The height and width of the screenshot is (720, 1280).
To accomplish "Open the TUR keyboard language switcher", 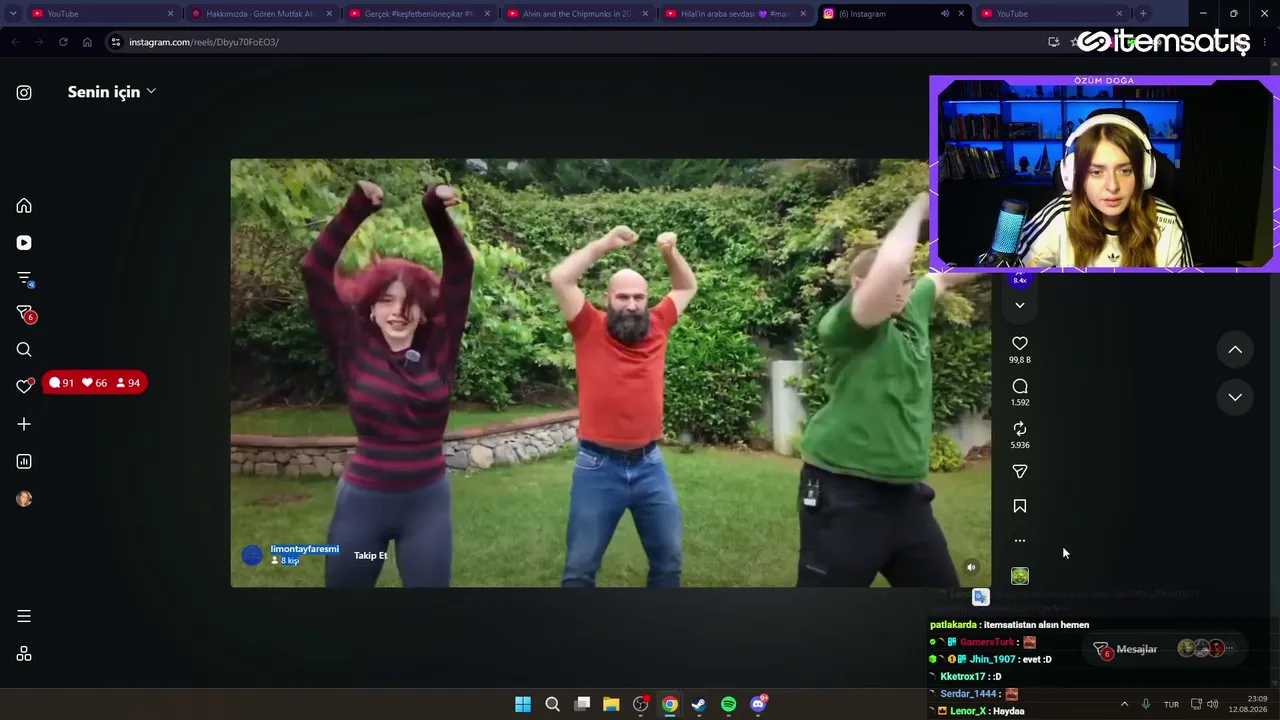I will [1171, 704].
